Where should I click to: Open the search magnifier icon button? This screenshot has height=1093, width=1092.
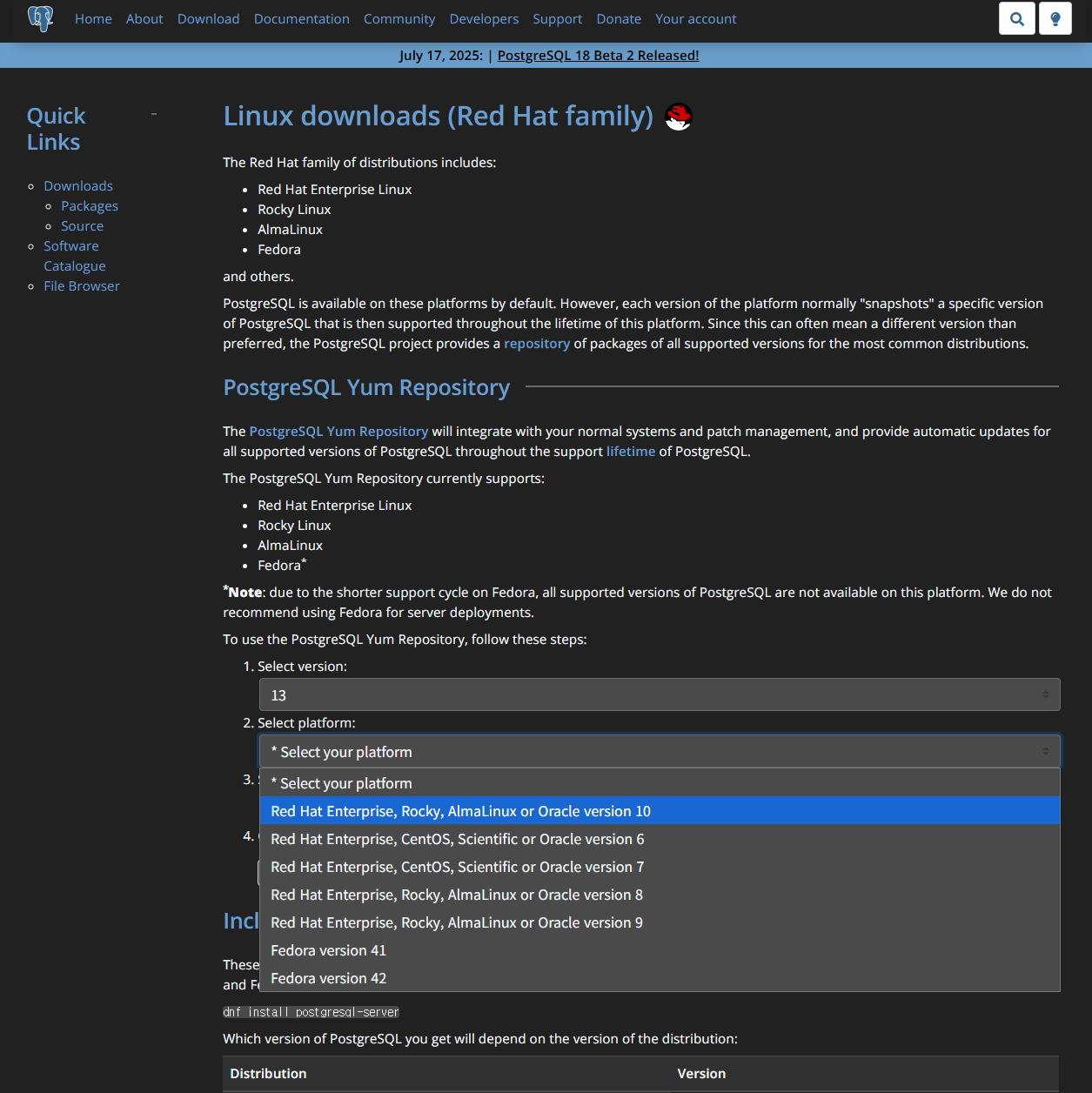pyautogui.click(x=1017, y=18)
